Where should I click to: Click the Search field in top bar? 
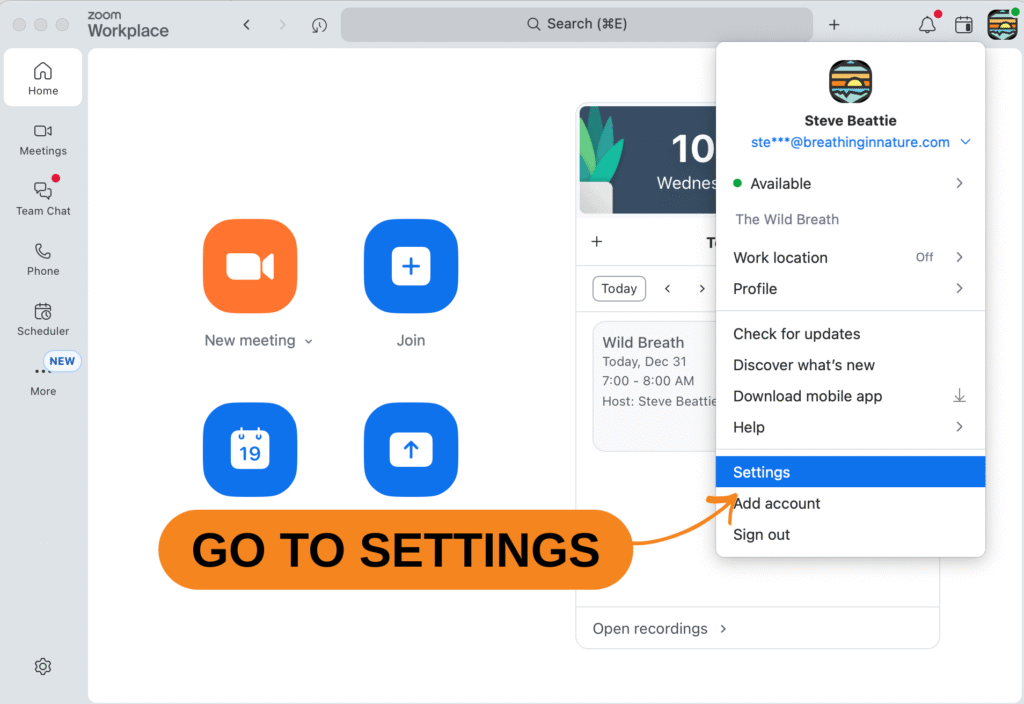pyautogui.click(x=577, y=24)
